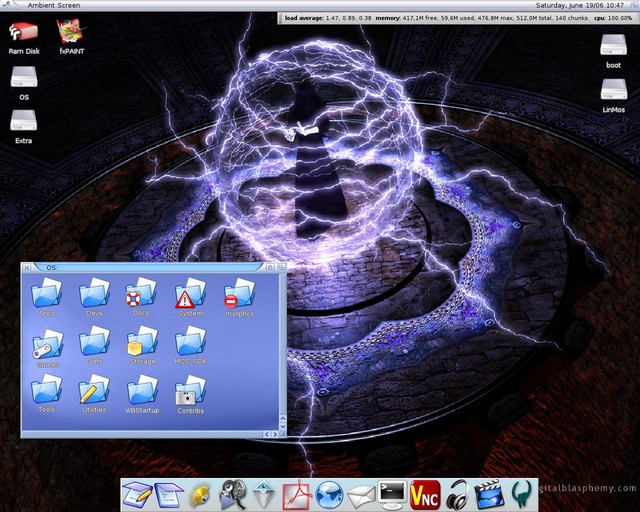The height and width of the screenshot is (512, 640).
Task: Click the resize gadget of OS: window
Action: pos(282,434)
